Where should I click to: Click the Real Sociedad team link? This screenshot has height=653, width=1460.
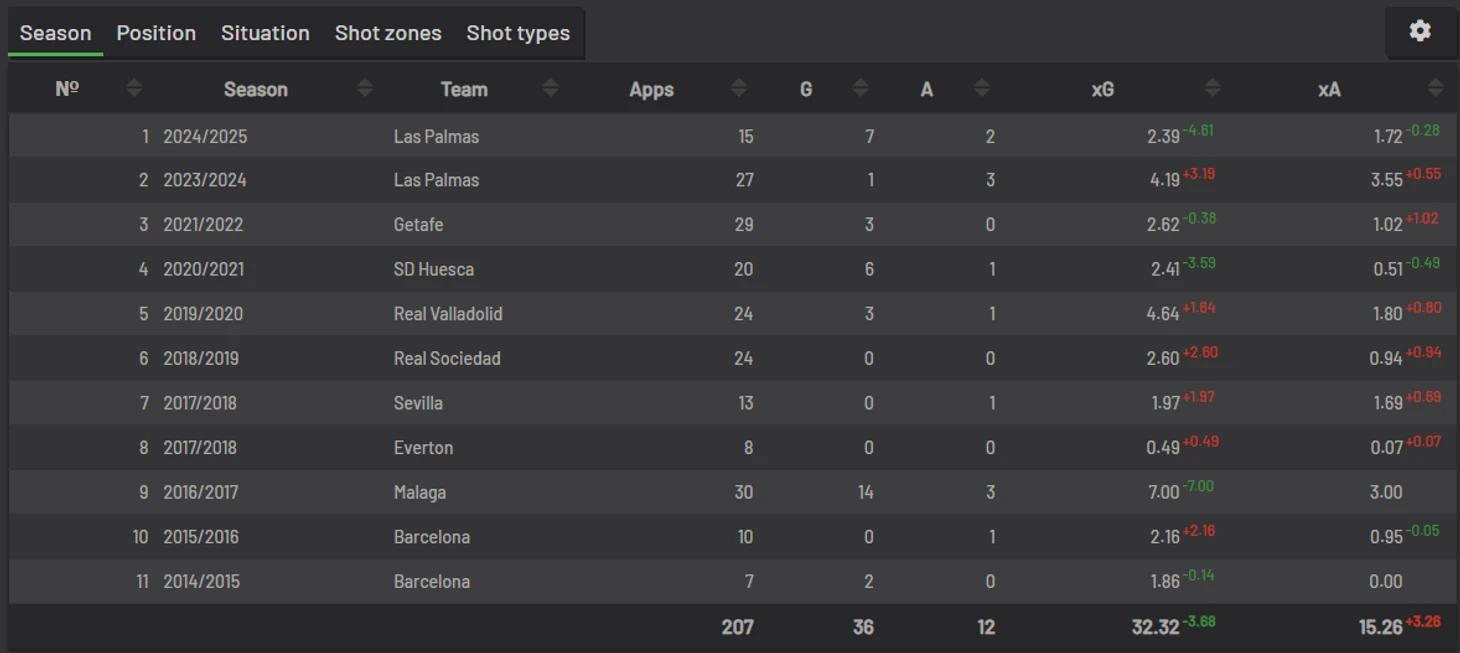click(447, 358)
